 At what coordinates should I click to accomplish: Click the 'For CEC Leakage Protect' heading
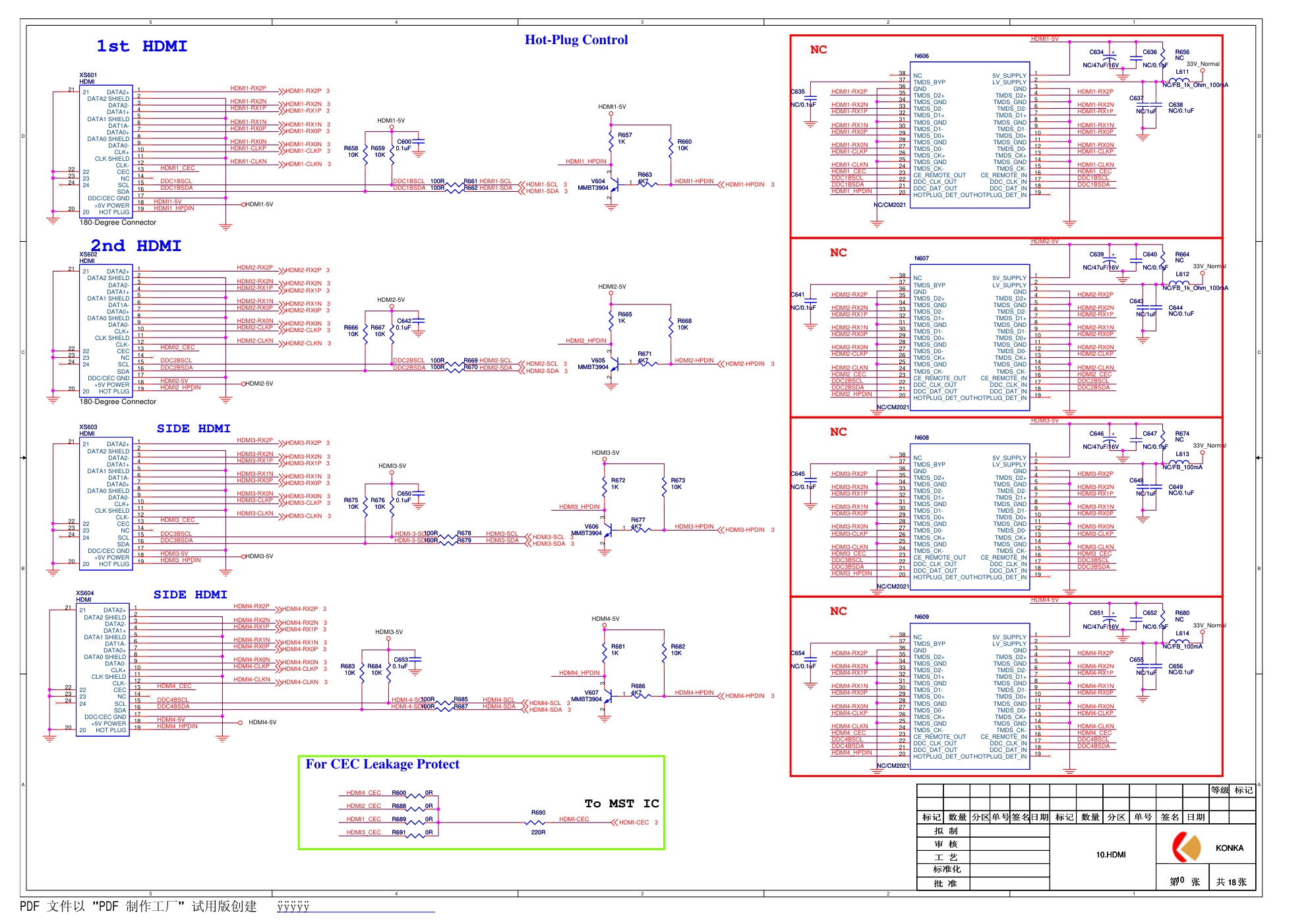(382, 764)
